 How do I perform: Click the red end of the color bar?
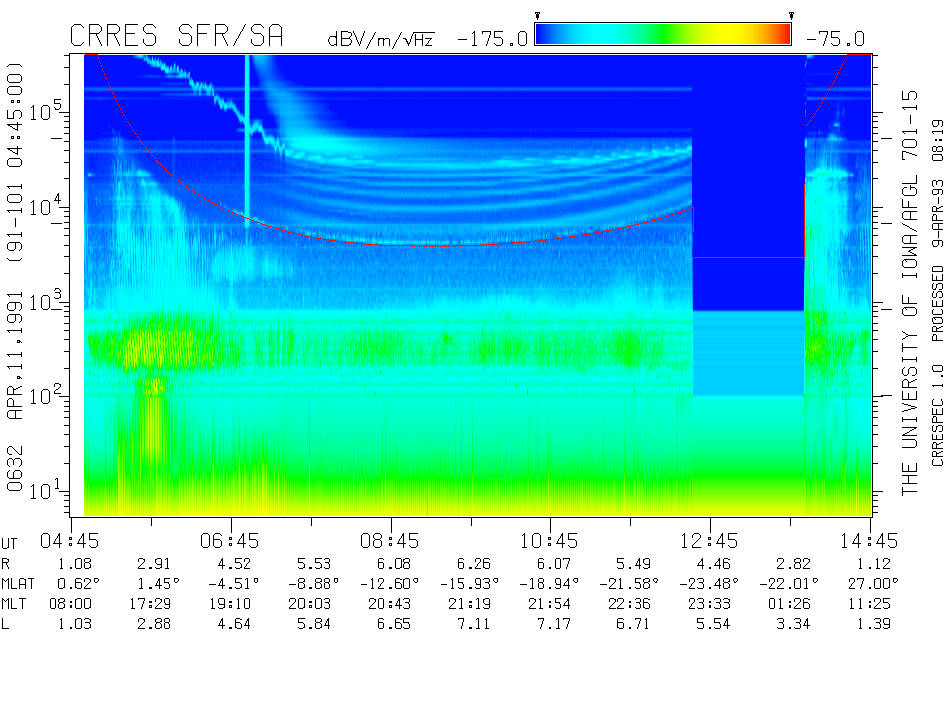click(780, 35)
